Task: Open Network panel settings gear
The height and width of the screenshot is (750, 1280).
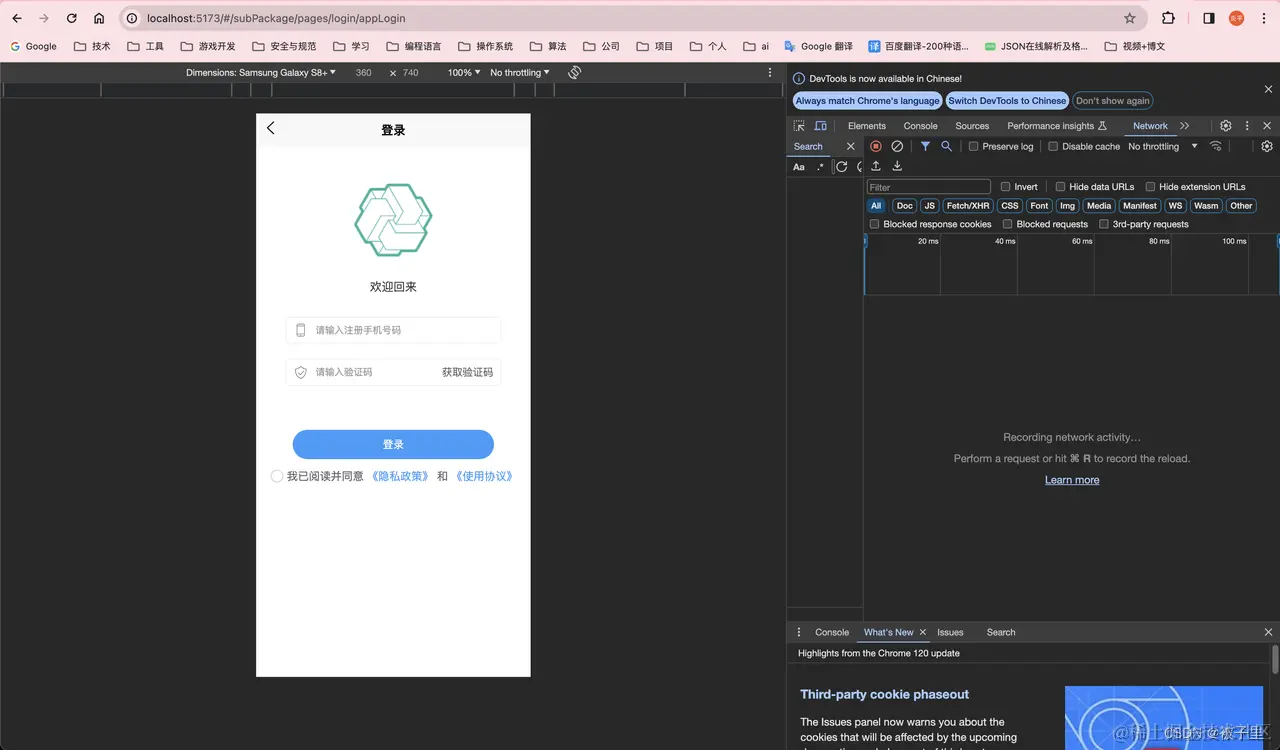Action: [x=1267, y=146]
